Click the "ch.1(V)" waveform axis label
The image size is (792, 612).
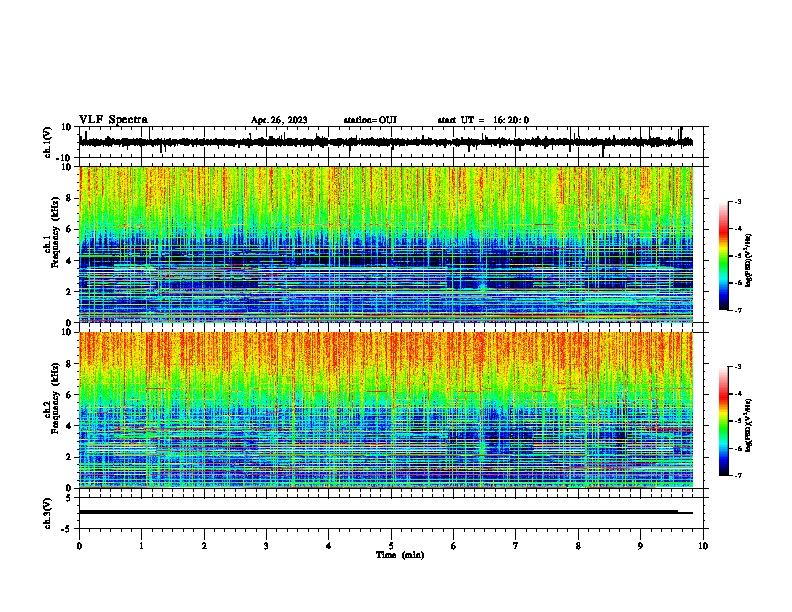click(x=48, y=142)
